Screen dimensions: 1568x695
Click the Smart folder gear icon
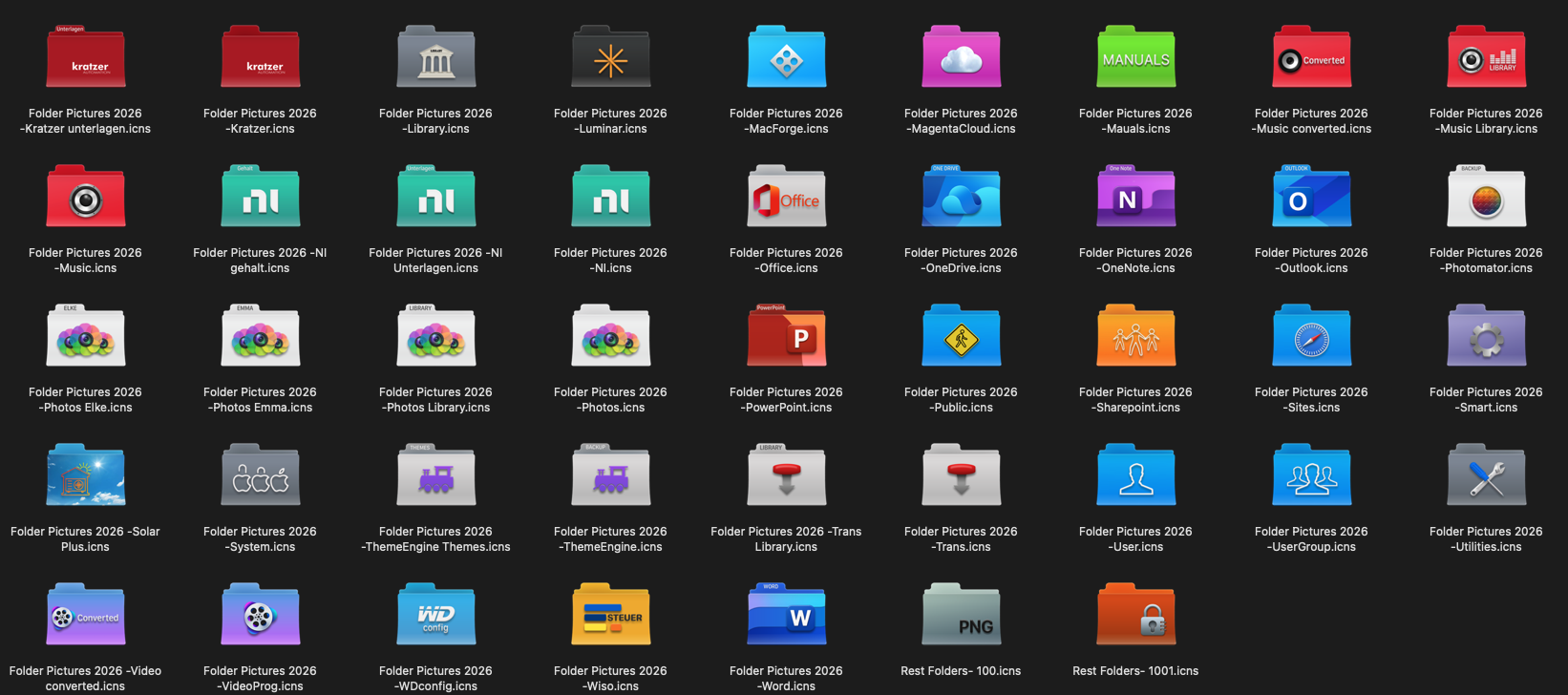tap(1486, 338)
